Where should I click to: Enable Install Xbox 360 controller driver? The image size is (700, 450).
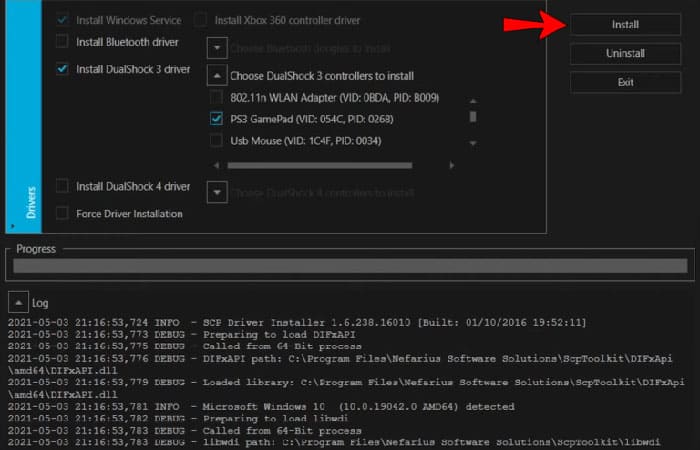tap(200, 20)
